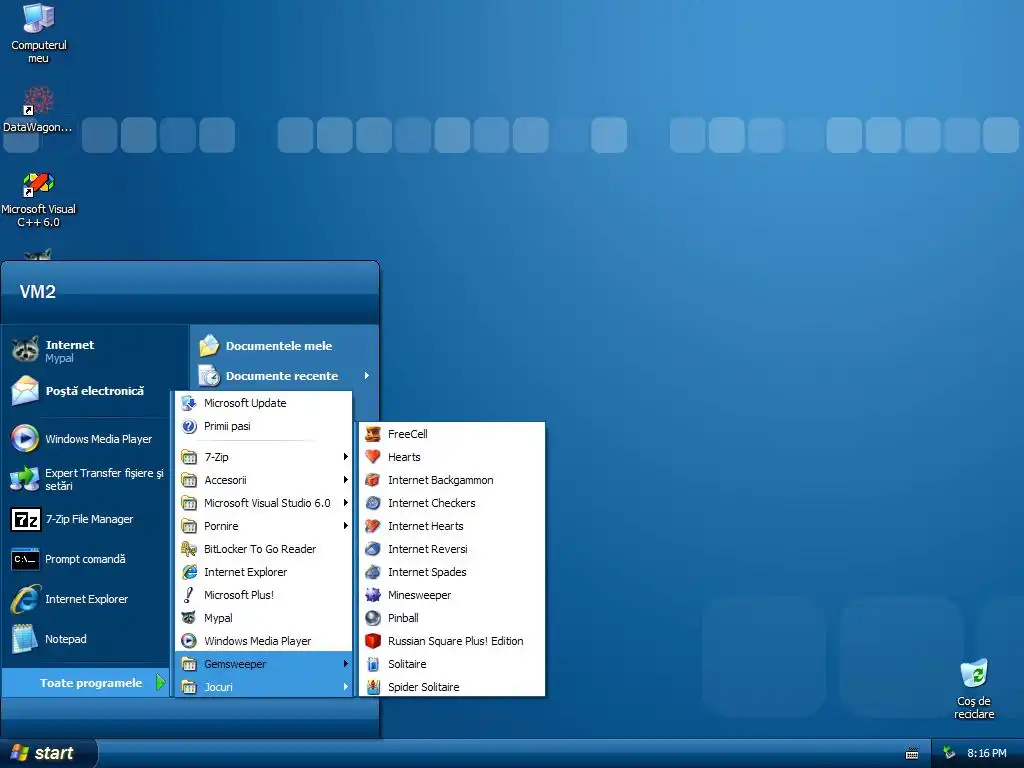Click the Hearts game icon
This screenshot has height=768, width=1024.
click(x=373, y=456)
